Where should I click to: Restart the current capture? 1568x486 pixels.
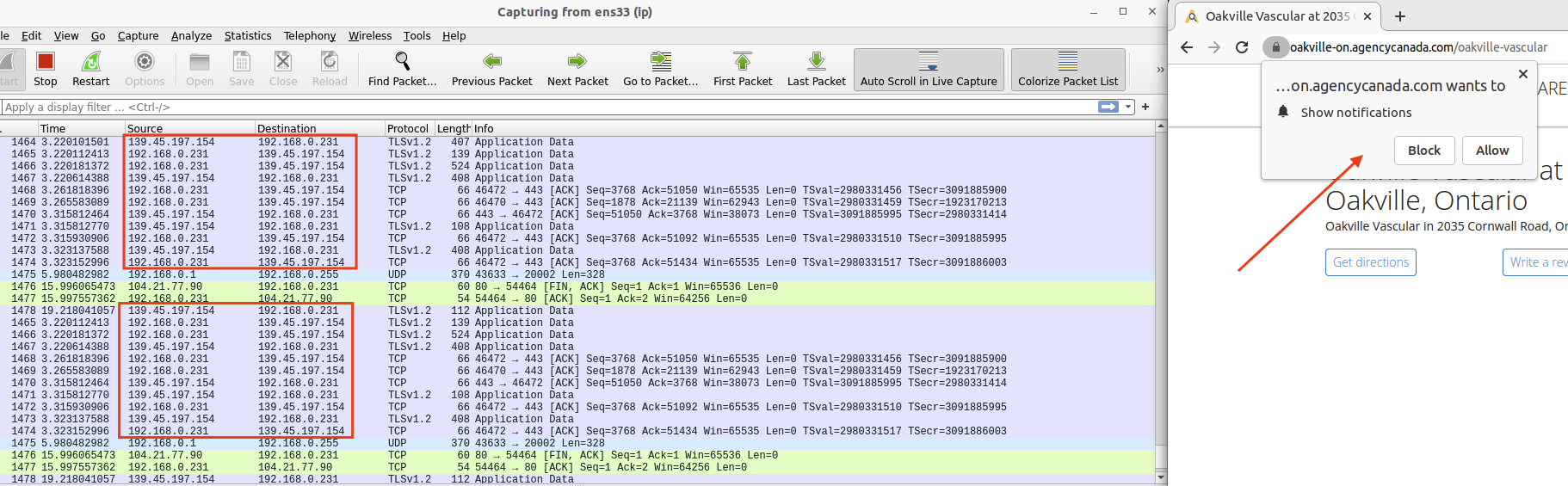(x=90, y=69)
